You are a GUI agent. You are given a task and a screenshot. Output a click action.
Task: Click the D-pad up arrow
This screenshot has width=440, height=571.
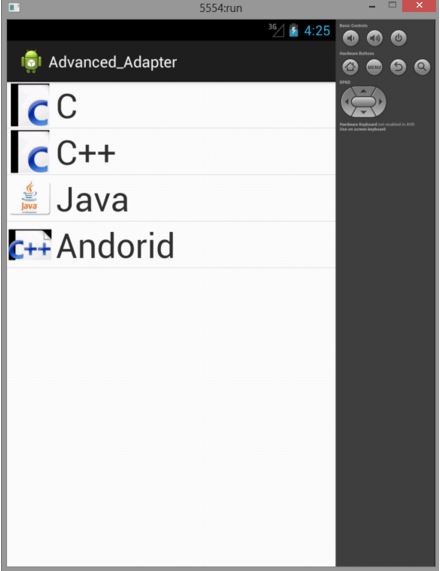[x=363, y=91]
